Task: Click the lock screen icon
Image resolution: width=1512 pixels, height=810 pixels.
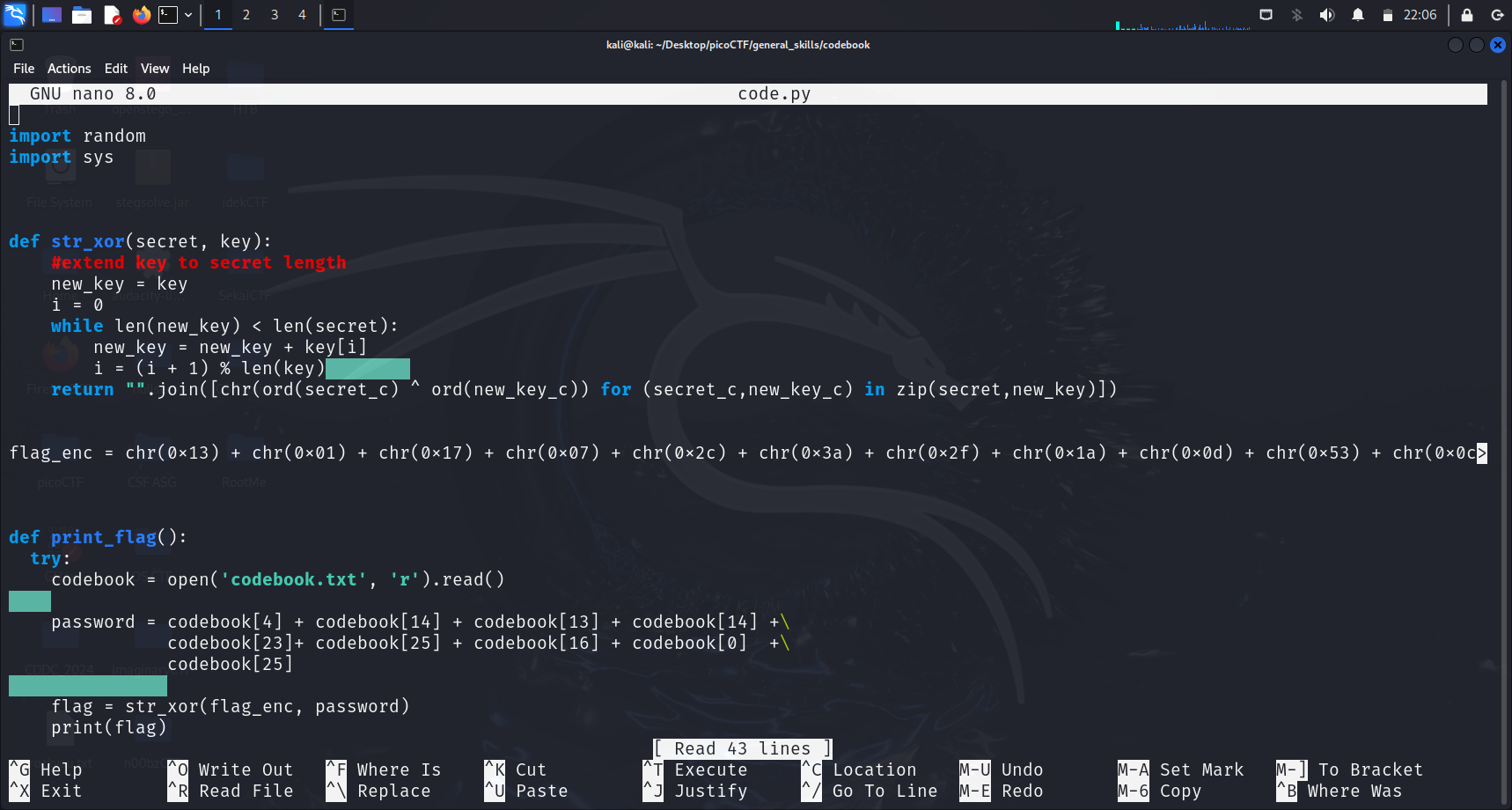Action: [1466, 15]
